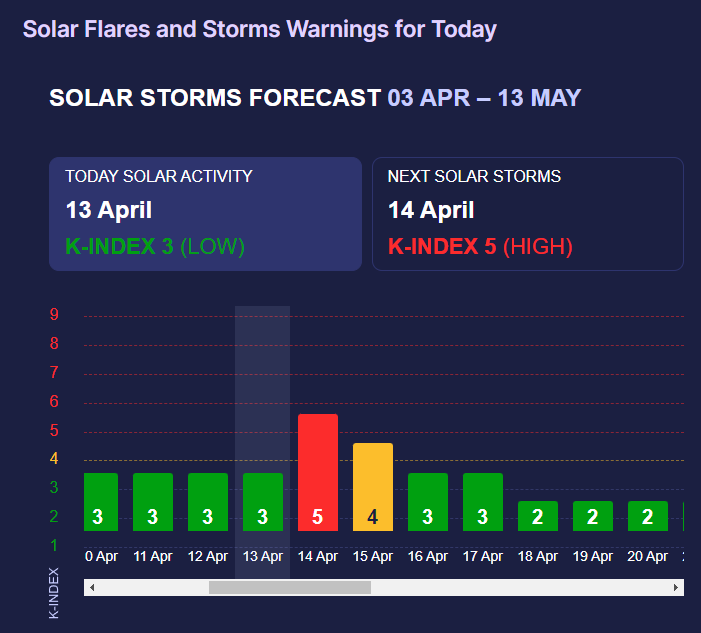Click the Solar Storms Forecast heading
Screen dimensions: 701x633
314,98
